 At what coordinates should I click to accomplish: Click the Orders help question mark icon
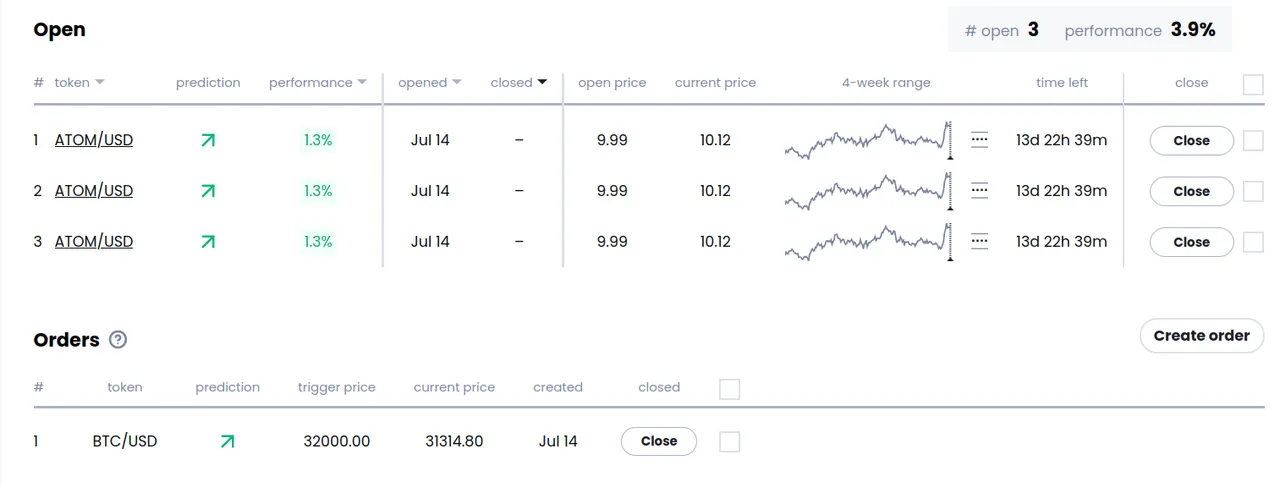(x=118, y=340)
